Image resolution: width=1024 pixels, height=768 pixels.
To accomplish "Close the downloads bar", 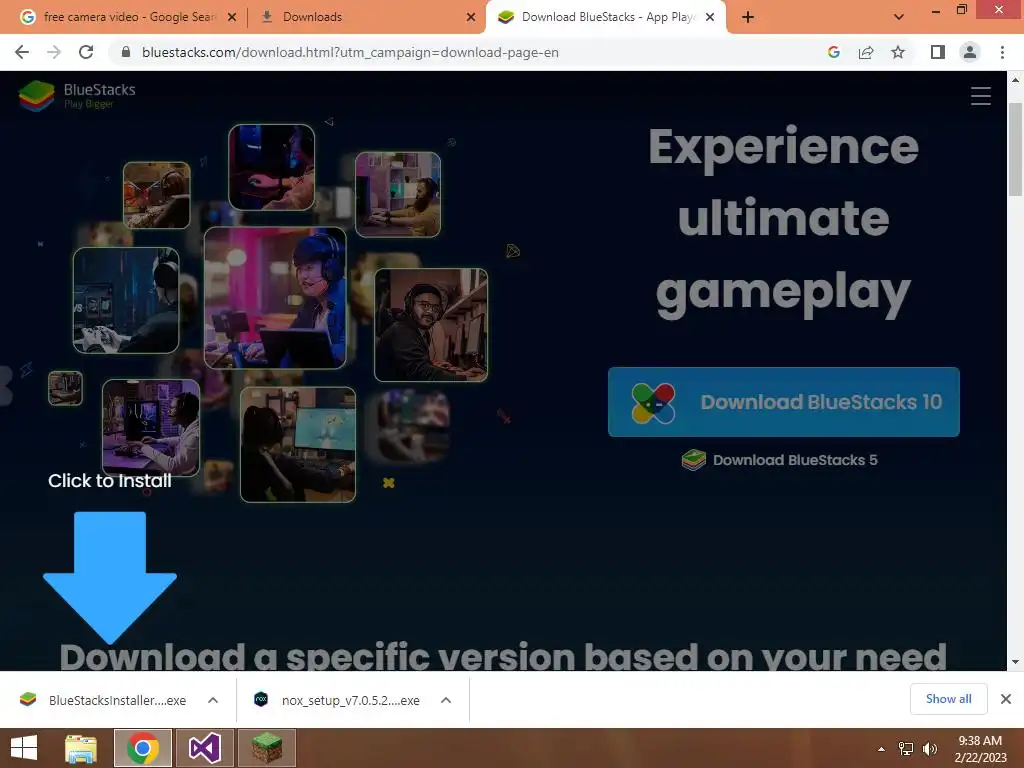I will pyautogui.click(x=1006, y=699).
